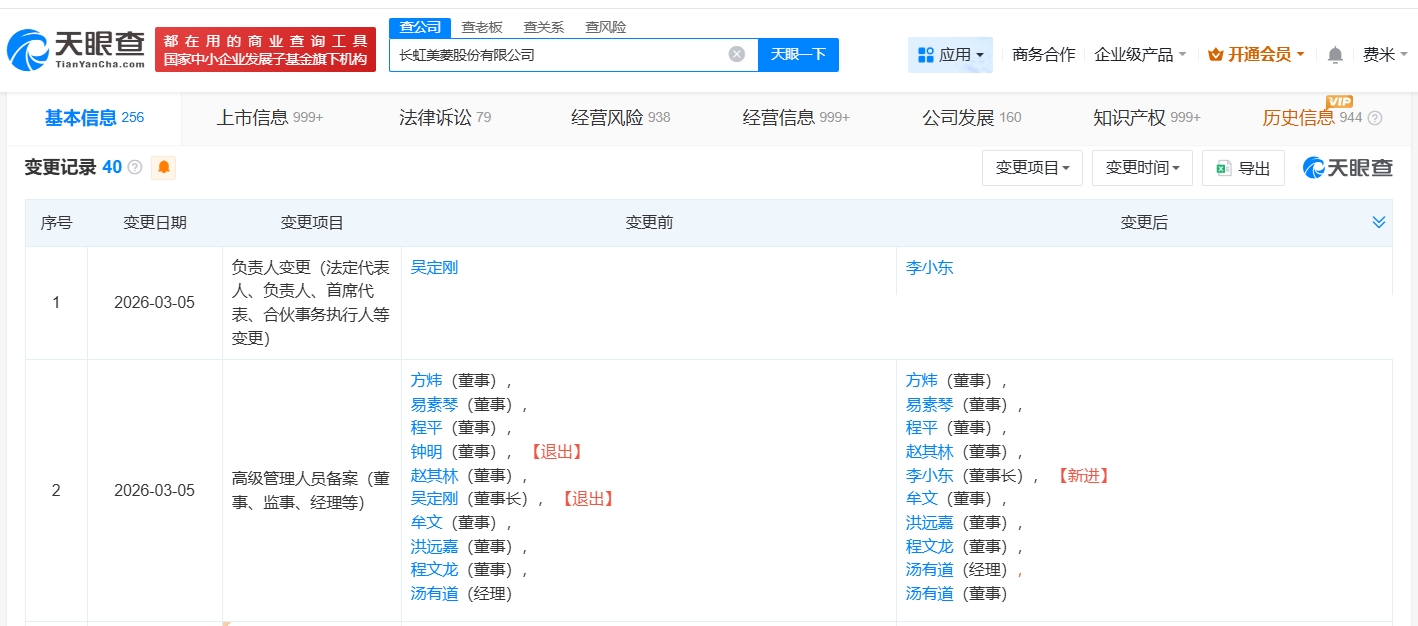The width and height of the screenshot is (1418, 626).
Task: Click the company name search field
Action: click(555, 55)
